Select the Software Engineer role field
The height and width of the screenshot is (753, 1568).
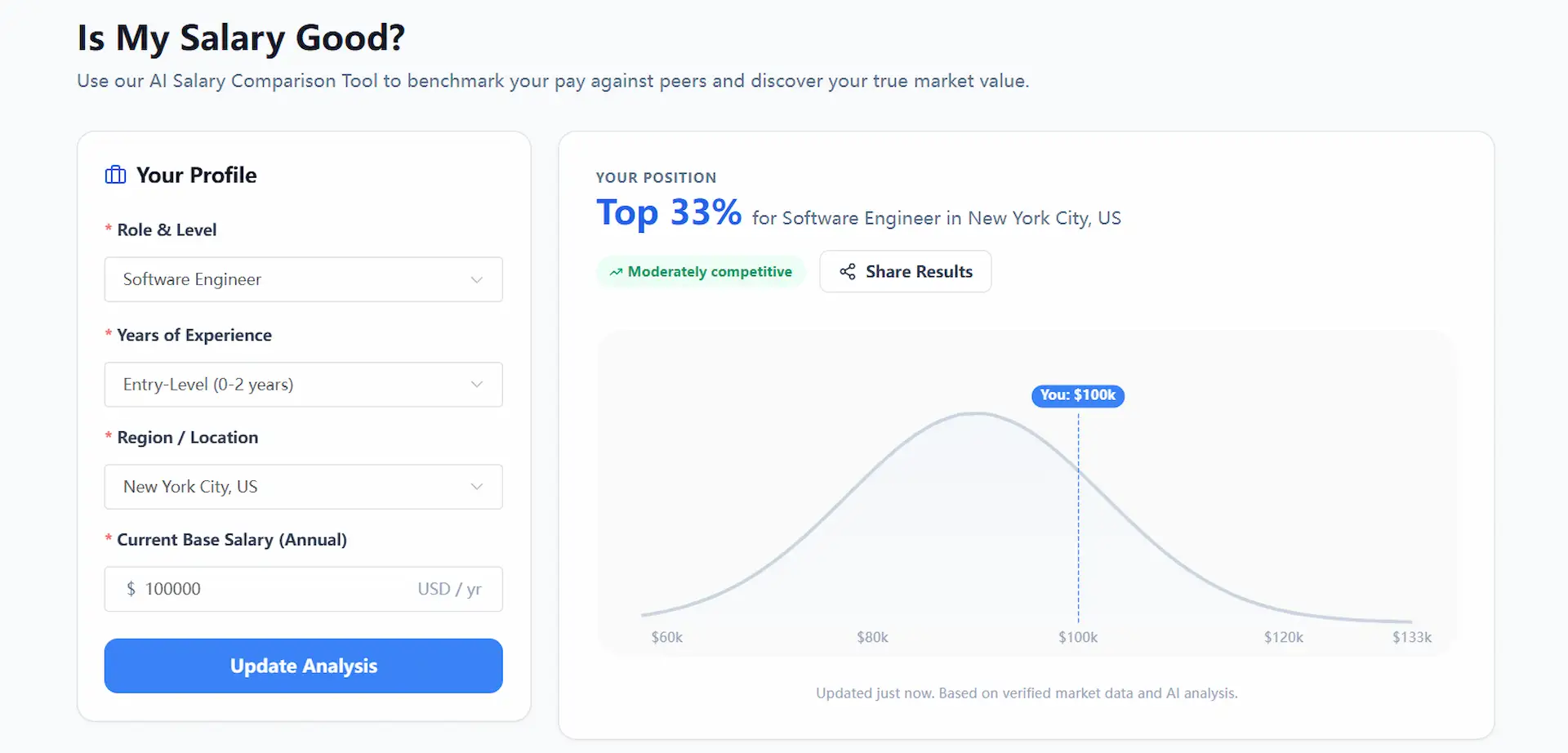pos(303,279)
